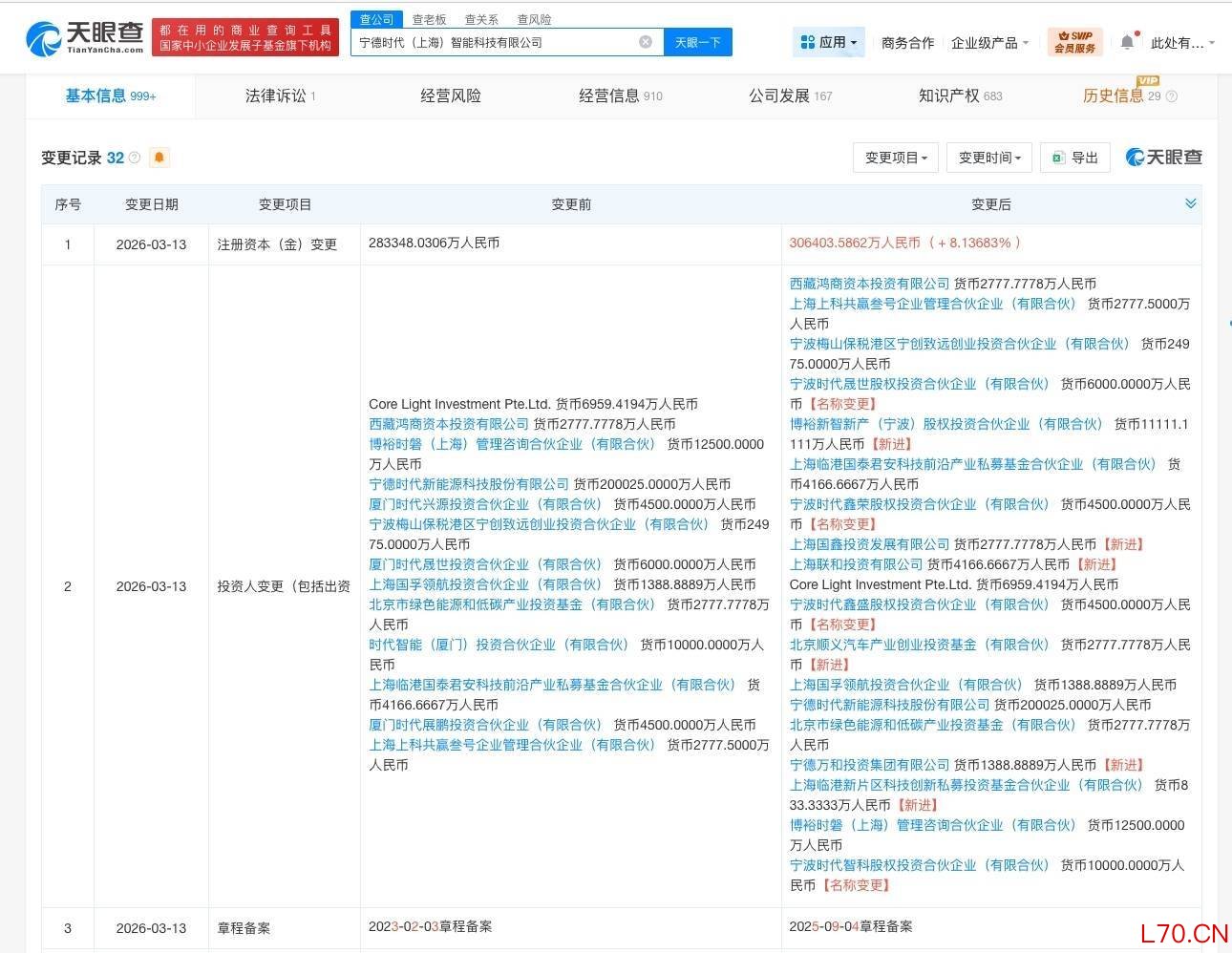Image resolution: width=1232 pixels, height=953 pixels.
Task: Clear the search box with X icon
Action: coord(646,42)
